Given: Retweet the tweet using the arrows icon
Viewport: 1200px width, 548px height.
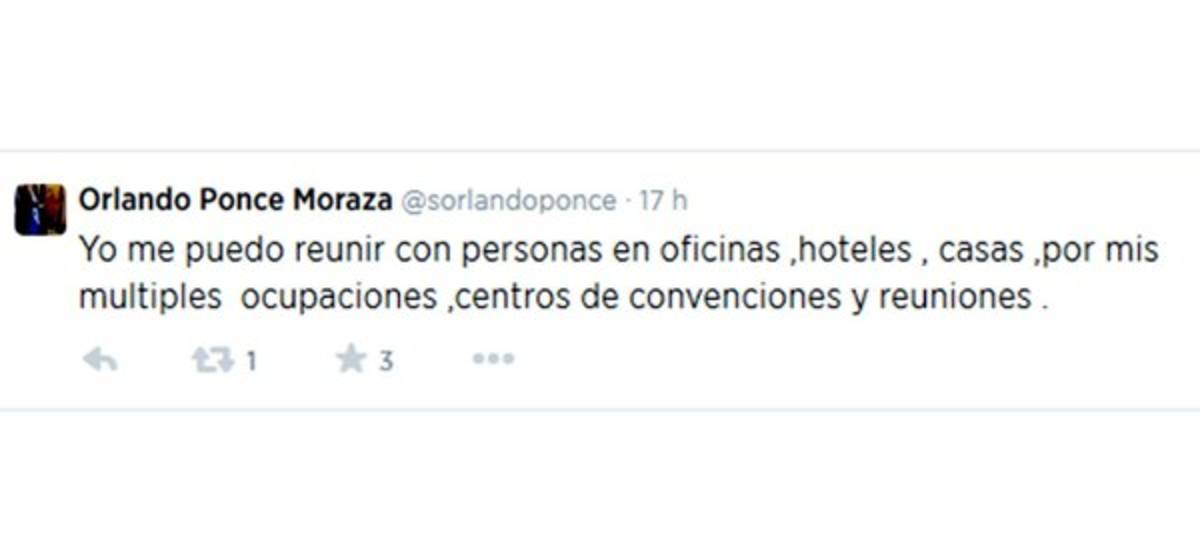Looking at the screenshot, I should pos(213,360).
